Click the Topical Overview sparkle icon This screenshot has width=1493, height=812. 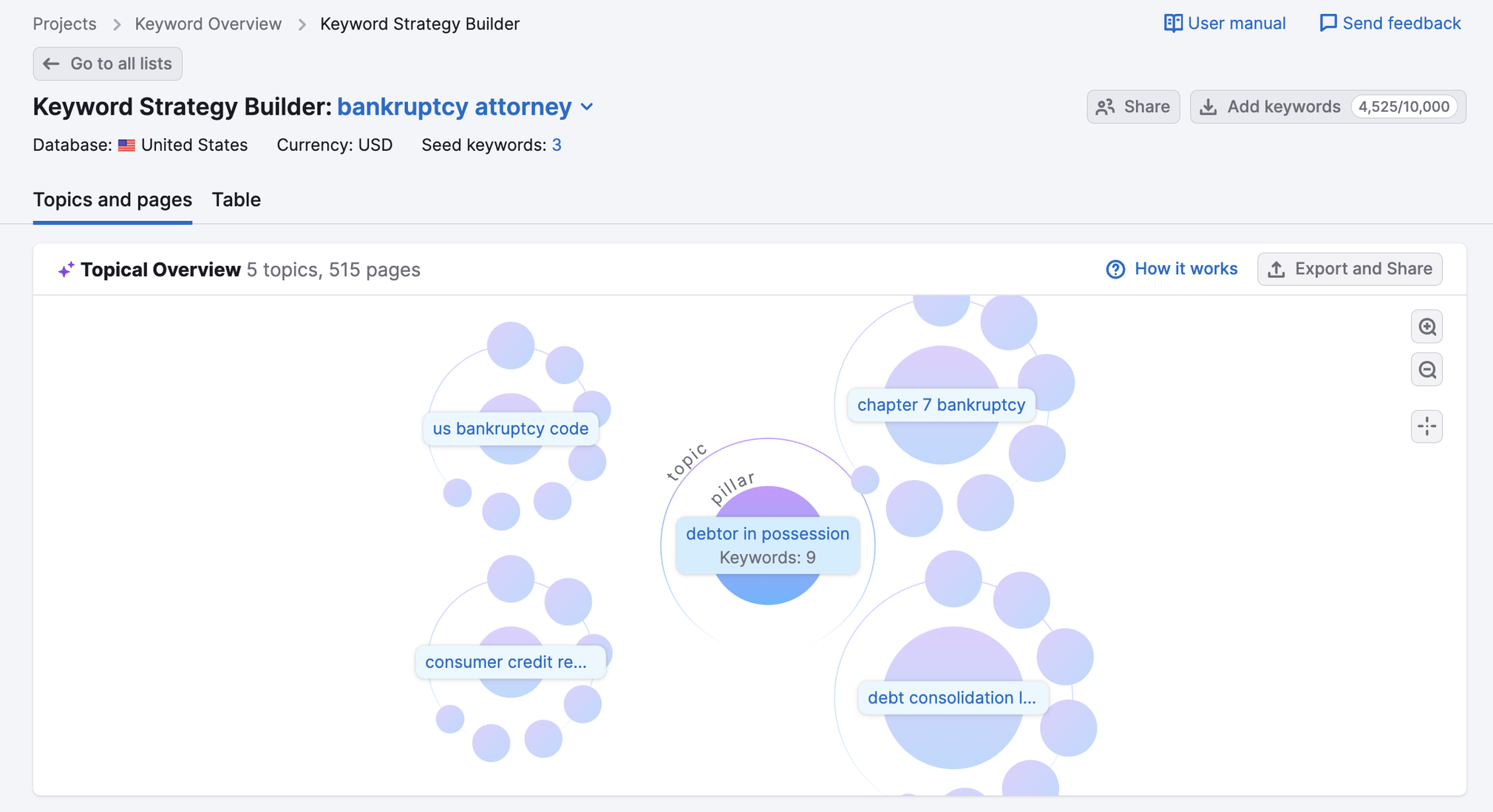click(66, 270)
